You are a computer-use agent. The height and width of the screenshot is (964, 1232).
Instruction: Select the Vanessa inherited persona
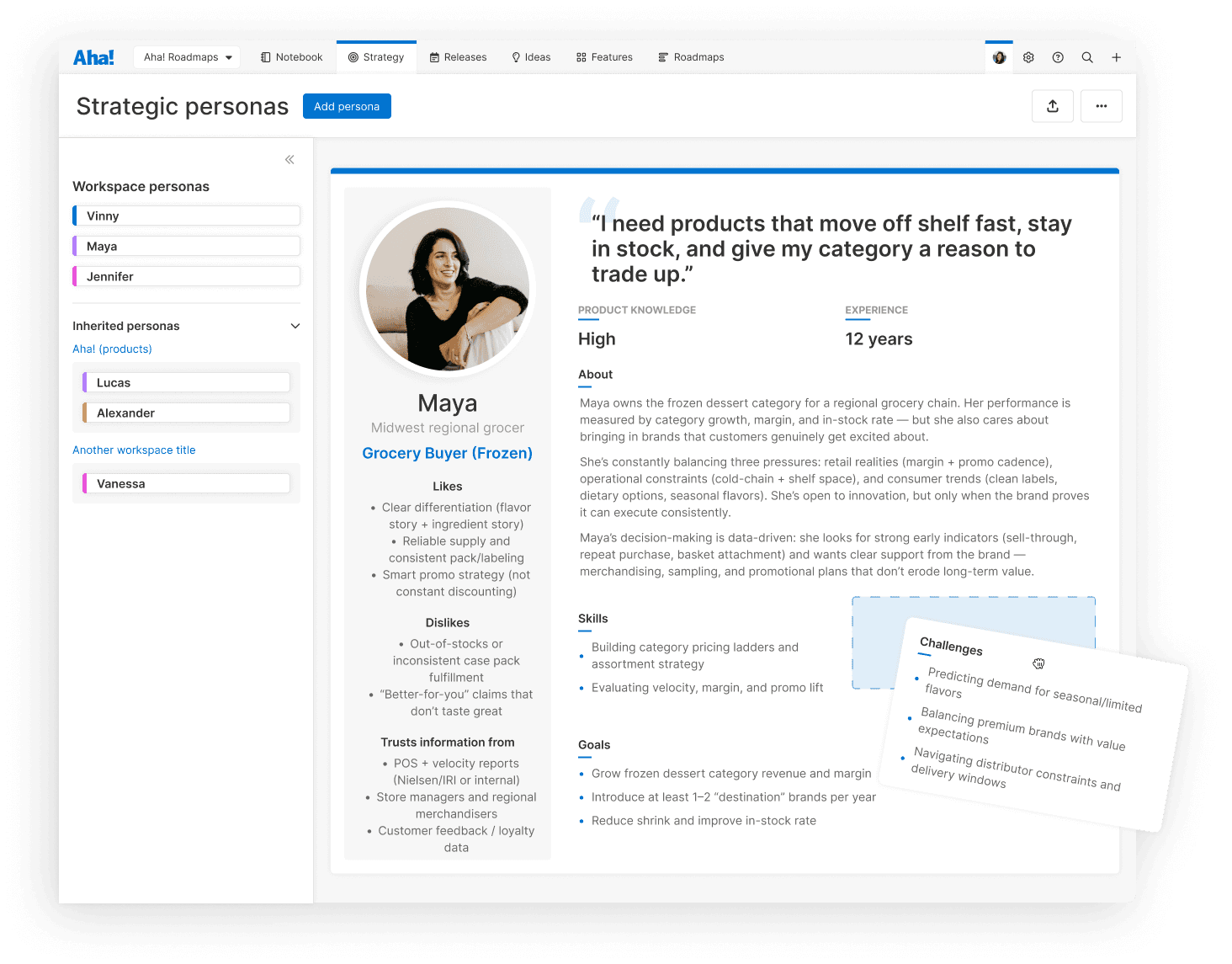coord(186,483)
